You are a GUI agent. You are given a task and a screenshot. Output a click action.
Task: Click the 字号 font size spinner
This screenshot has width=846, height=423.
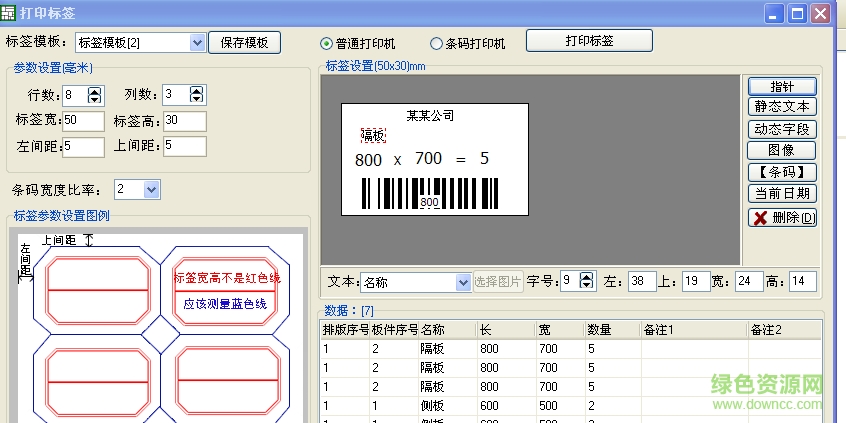click(586, 282)
